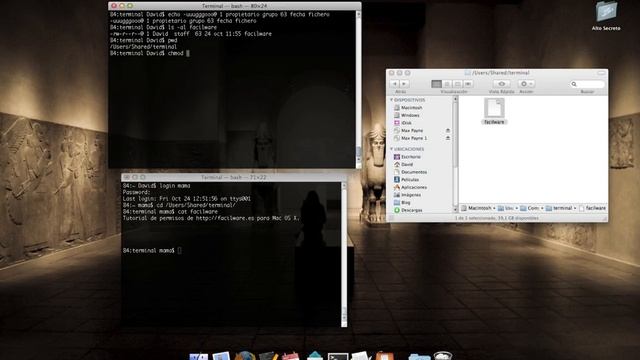
Task: Collapse the DISPOSITIVOS sidebar section
Action: tap(391, 100)
